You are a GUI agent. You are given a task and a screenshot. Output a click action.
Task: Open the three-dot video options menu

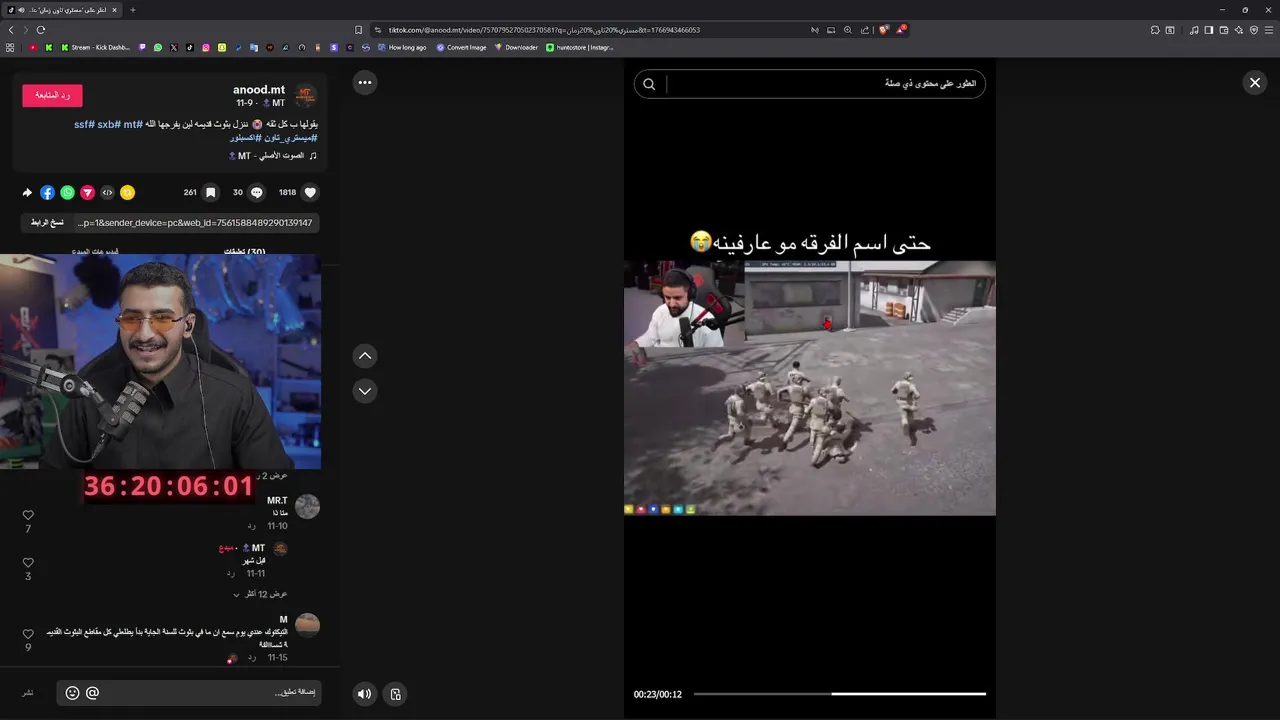click(365, 83)
